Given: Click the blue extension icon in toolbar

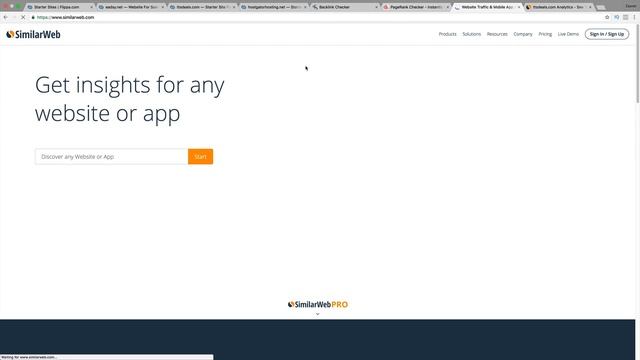Looking at the screenshot, I should pos(617,17).
